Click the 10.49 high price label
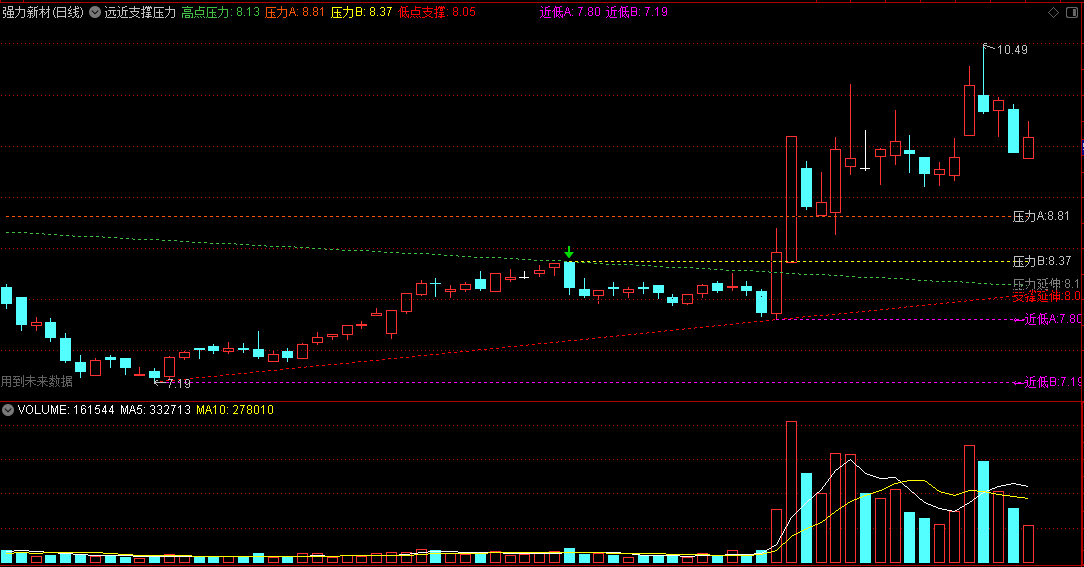The width and height of the screenshot is (1084, 567). point(1012,50)
